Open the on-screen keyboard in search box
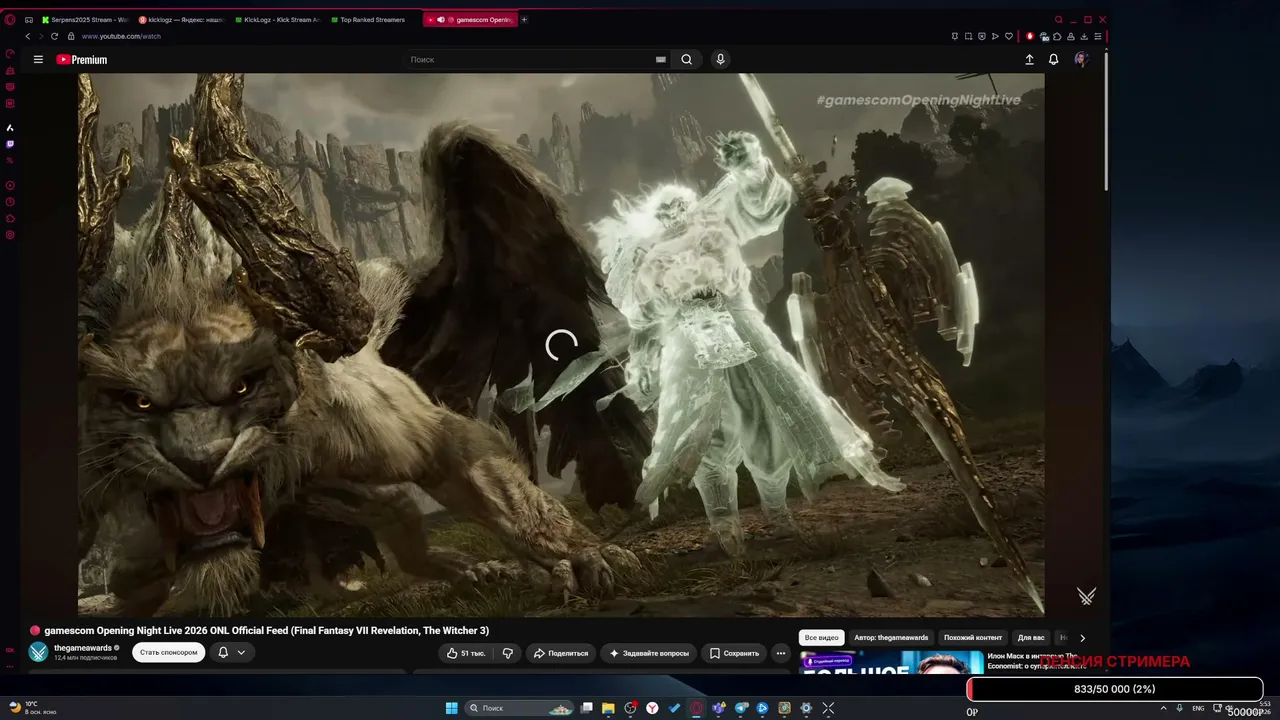 660,60
